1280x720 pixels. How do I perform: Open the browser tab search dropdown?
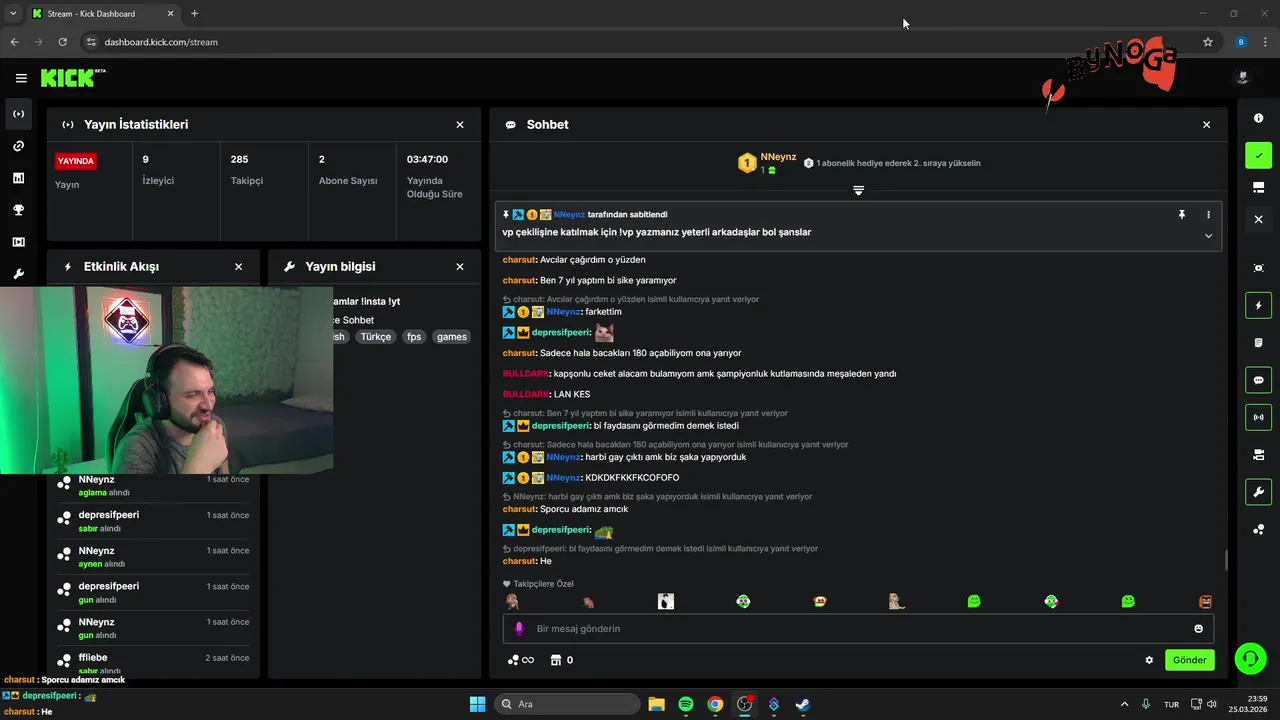(13, 13)
